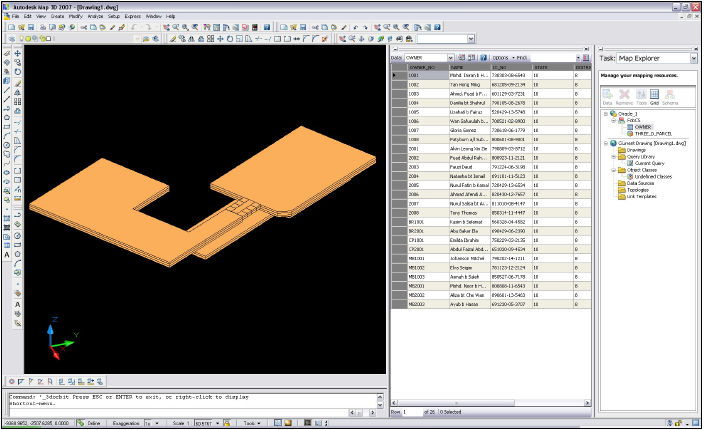The height and width of the screenshot is (430, 704).
Task: Select the Scale tool in Modify toolbar
Action: pyautogui.click(x=239, y=39)
